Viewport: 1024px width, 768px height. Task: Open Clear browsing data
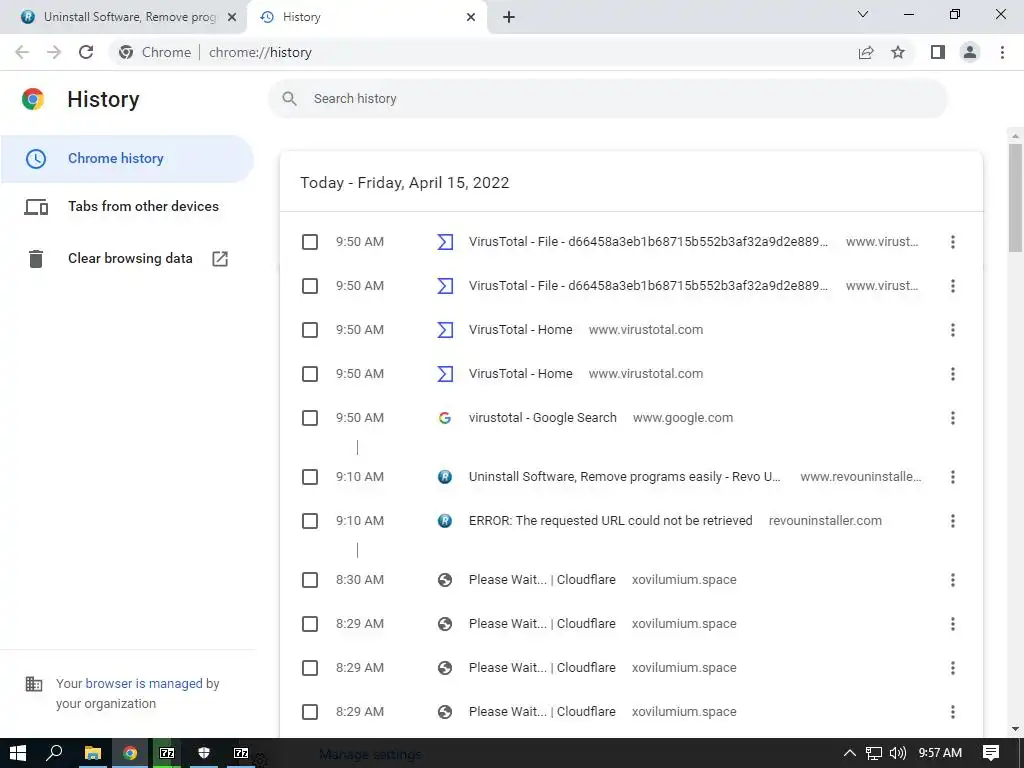[x=127, y=259]
